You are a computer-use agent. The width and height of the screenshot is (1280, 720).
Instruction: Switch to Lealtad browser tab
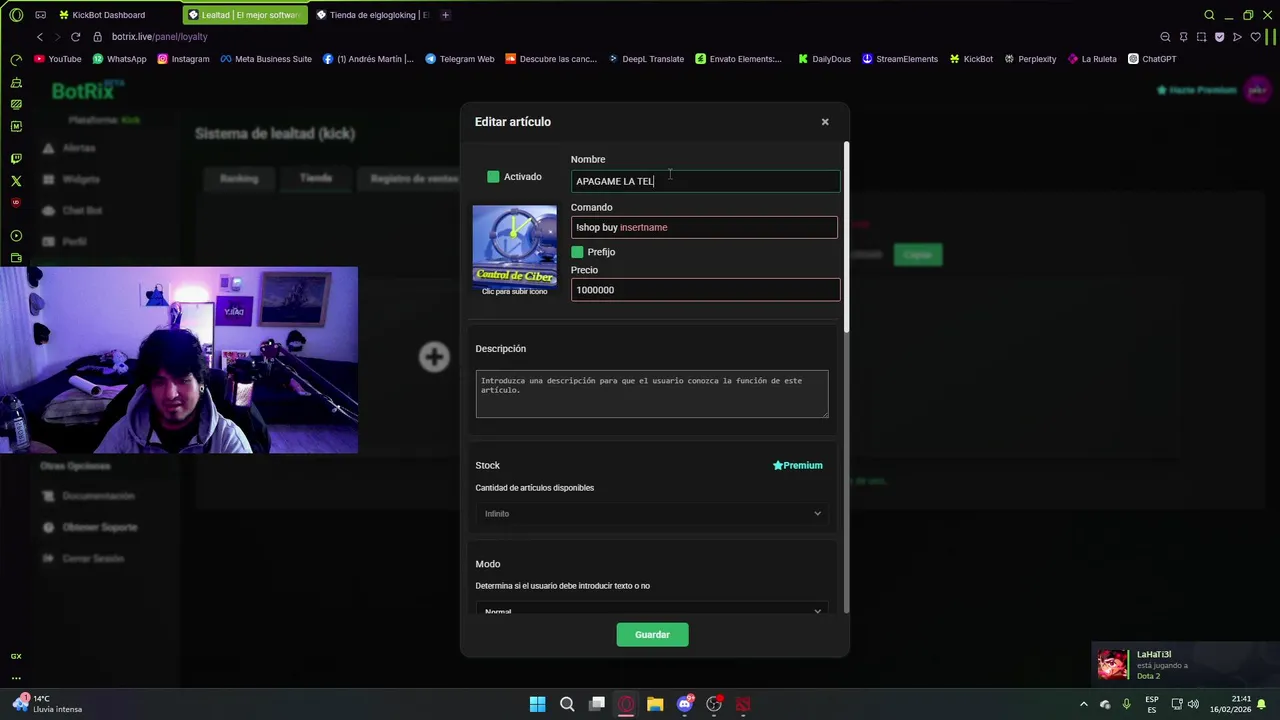[245, 15]
